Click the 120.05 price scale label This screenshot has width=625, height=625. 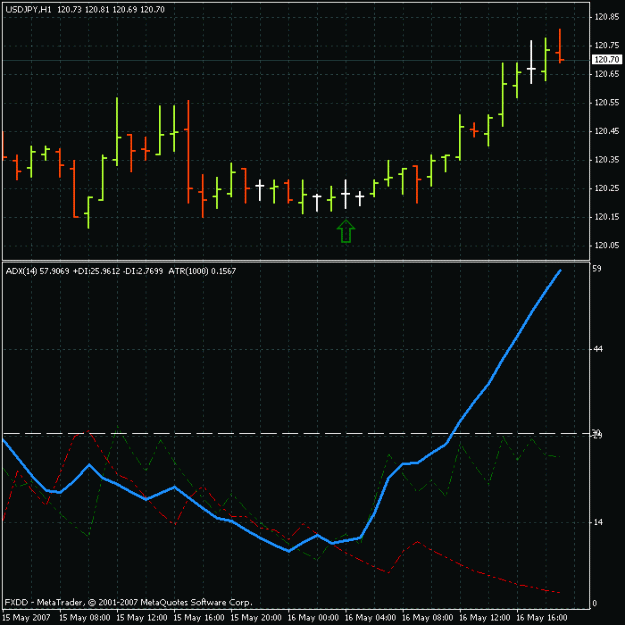click(x=607, y=246)
